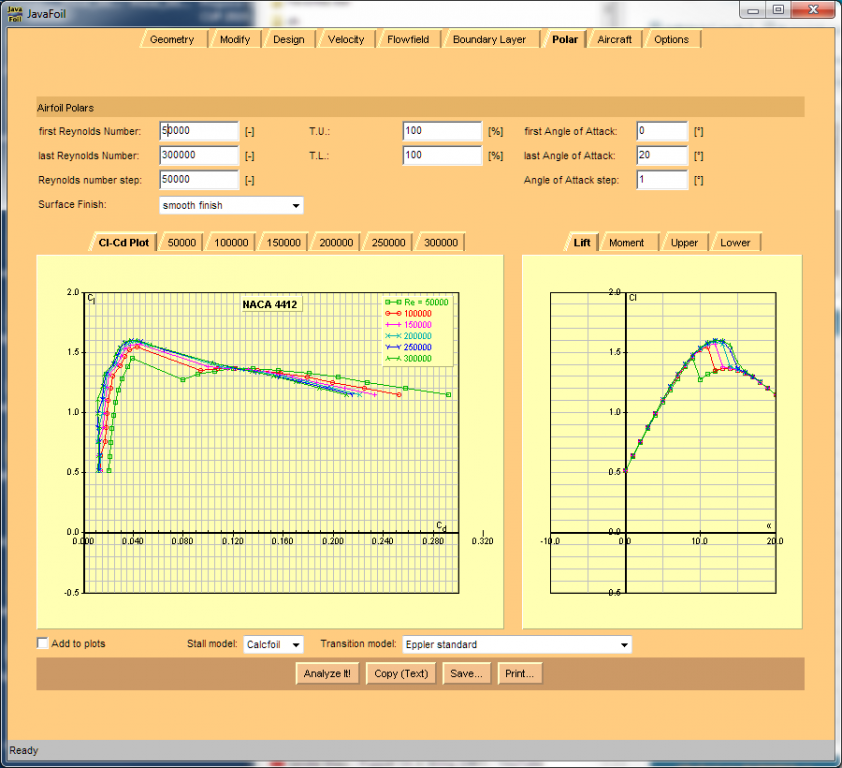Click the first Reynolds Number input field
Screen dimensions: 842x768
tap(198, 131)
